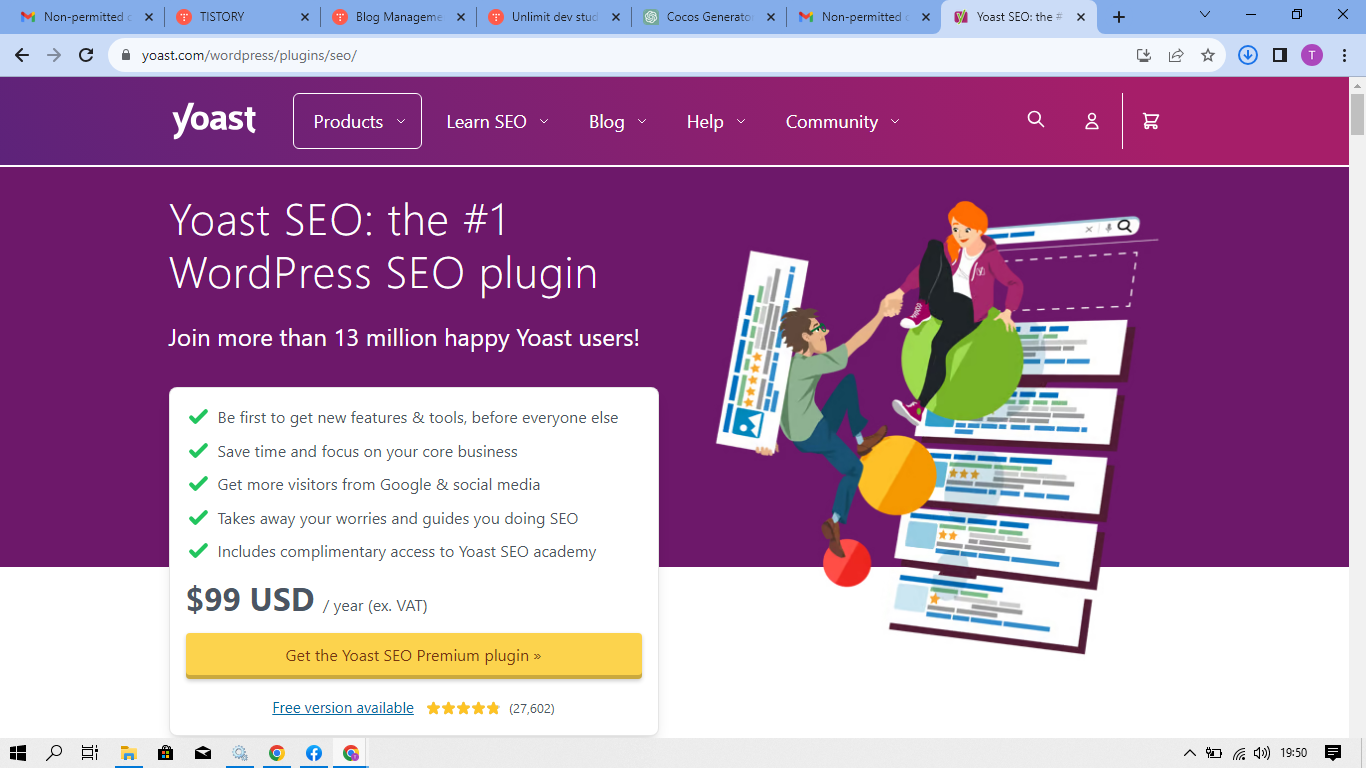Screen dimensions: 1366x768
Task: Reload the page with the refresh icon
Action: click(87, 55)
